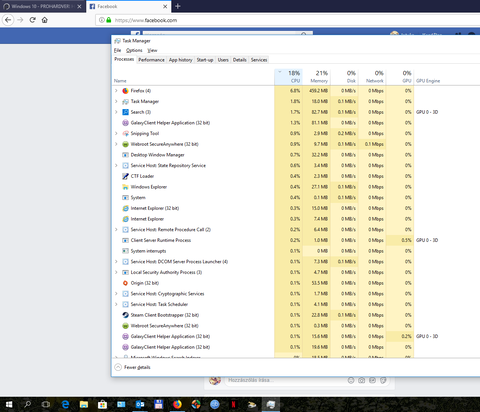480x412 pixels.
Task: Open the View menu in Task Manager
Action: click(152, 50)
